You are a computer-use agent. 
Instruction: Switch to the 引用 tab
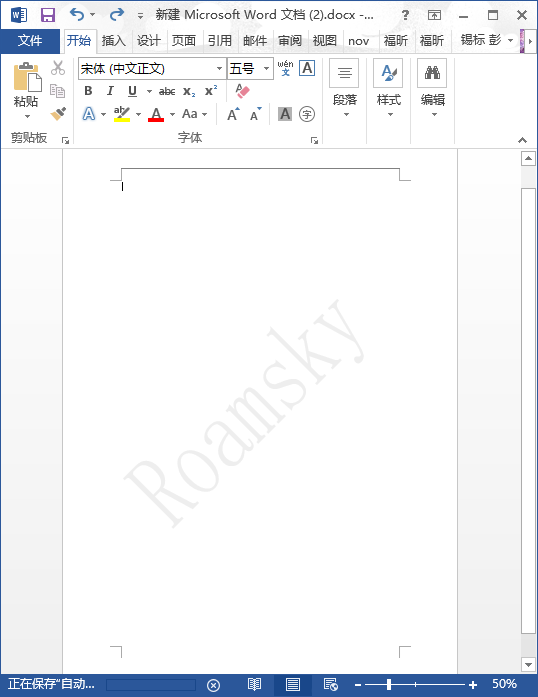[220, 41]
